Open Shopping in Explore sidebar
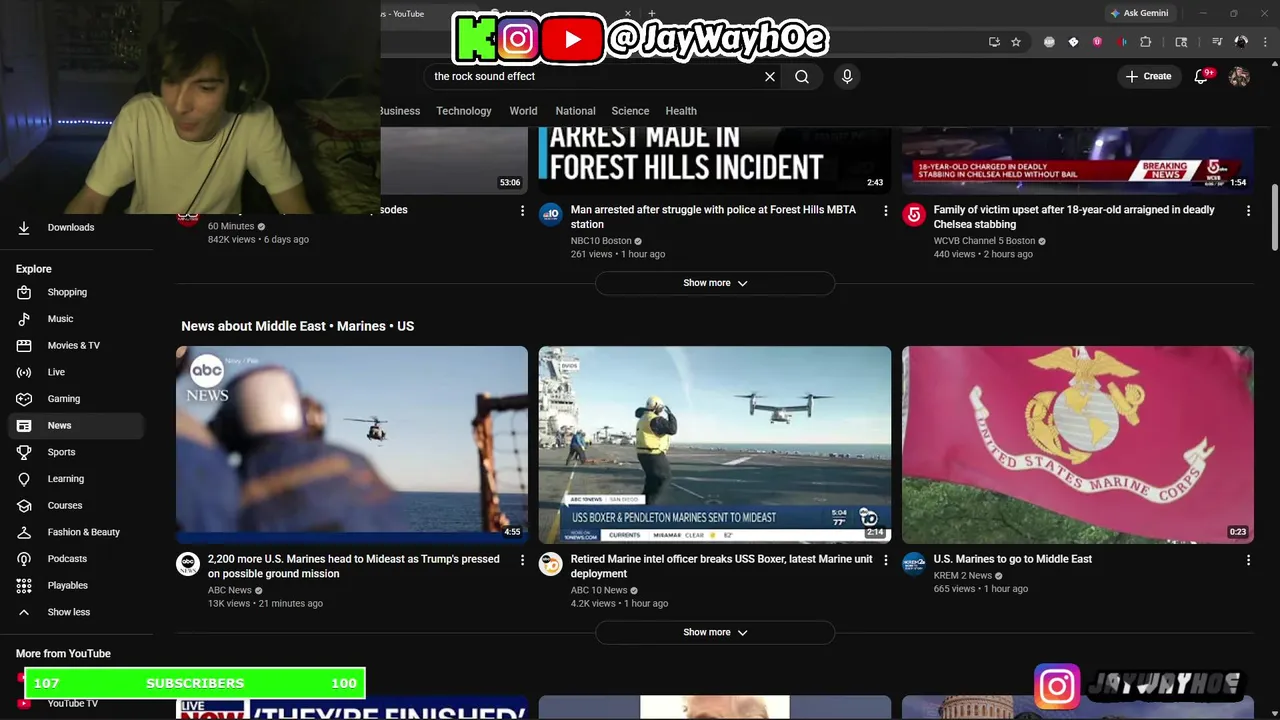The width and height of the screenshot is (1280, 720). 76,292
